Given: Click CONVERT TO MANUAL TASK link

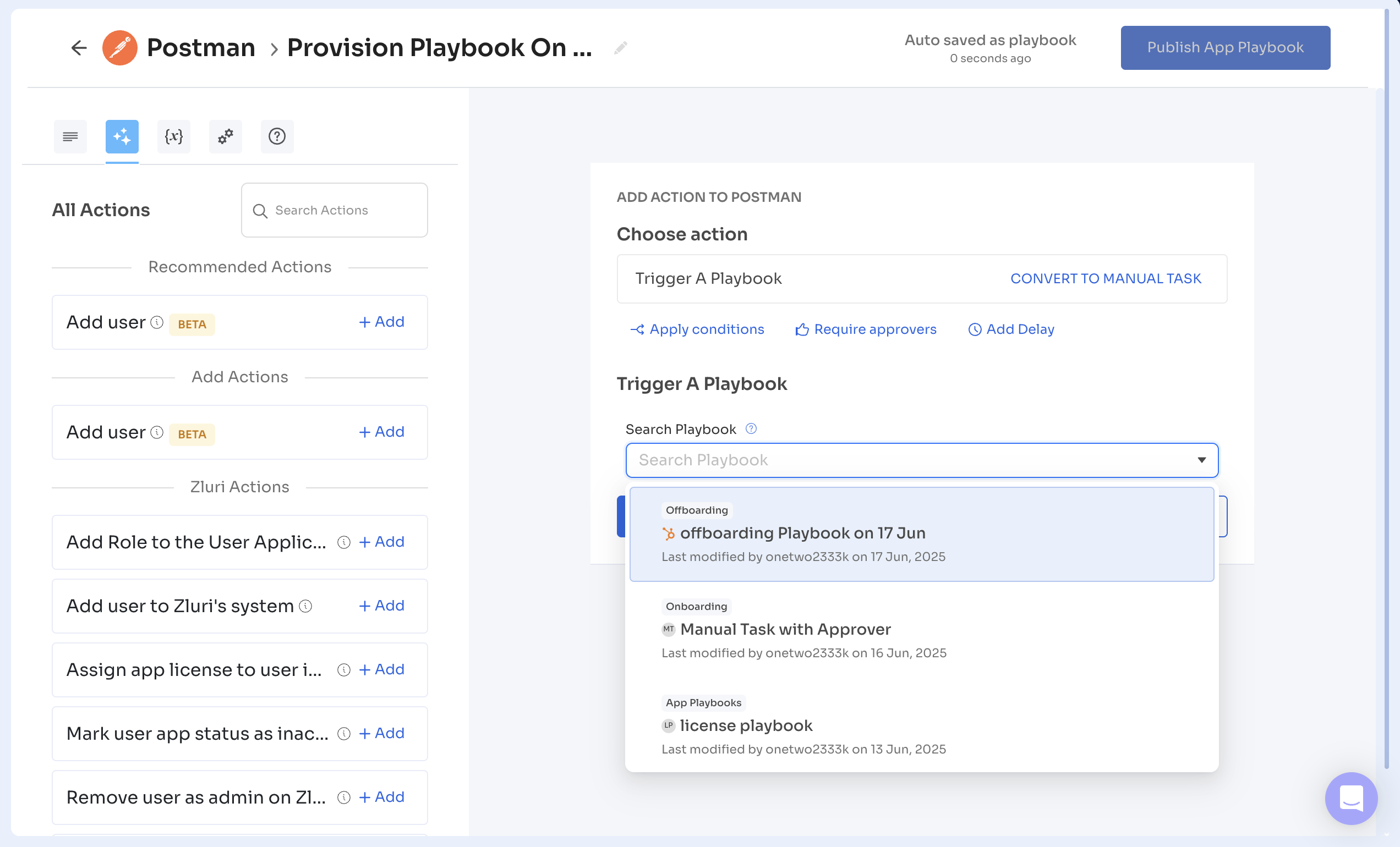Looking at the screenshot, I should [x=1105, y=279].
